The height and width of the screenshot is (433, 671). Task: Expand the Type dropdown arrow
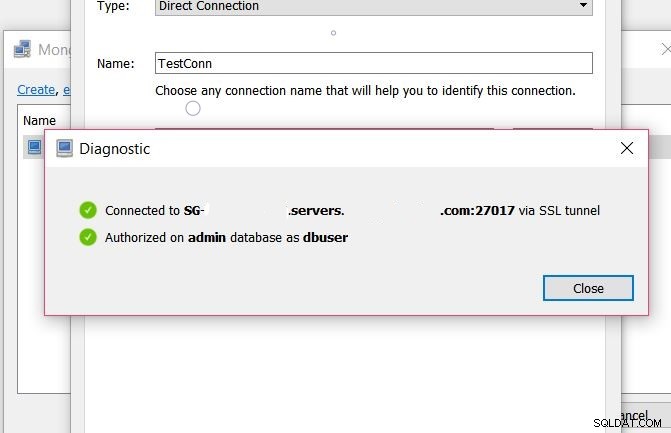tap(583, 5)
